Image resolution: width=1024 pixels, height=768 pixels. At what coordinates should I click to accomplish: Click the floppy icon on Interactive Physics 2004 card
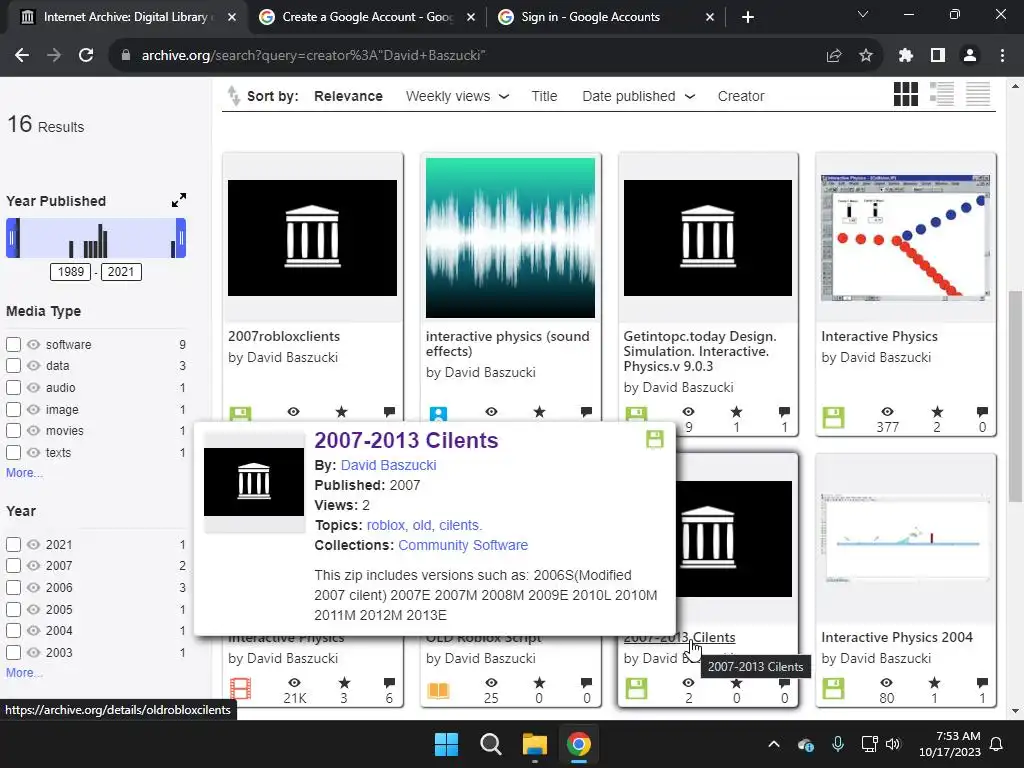(833, 688)
